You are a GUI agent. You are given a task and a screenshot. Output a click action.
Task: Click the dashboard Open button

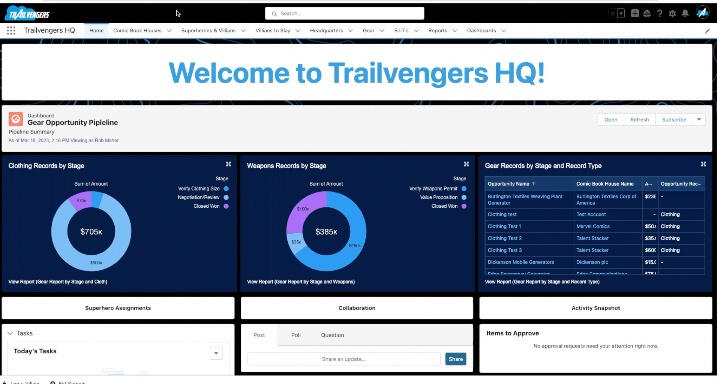coord(611,120)
